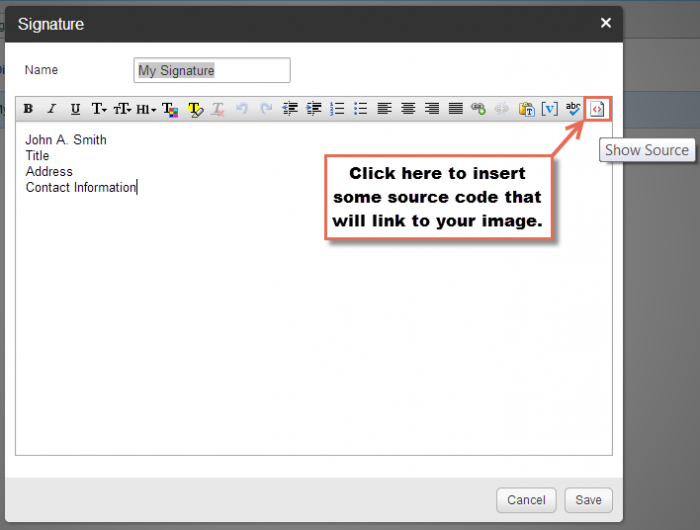Click the signature Name input field
The width and height of the screenshot is (700, 530).
pyautogui.click(x=212, y=70)
